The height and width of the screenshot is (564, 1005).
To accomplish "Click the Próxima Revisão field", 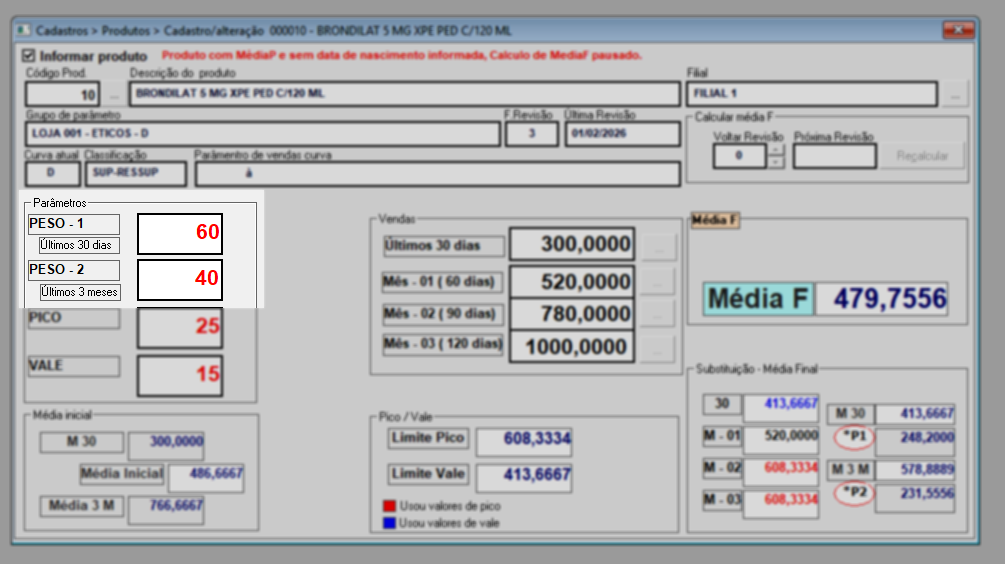I will tap(835, 156).
